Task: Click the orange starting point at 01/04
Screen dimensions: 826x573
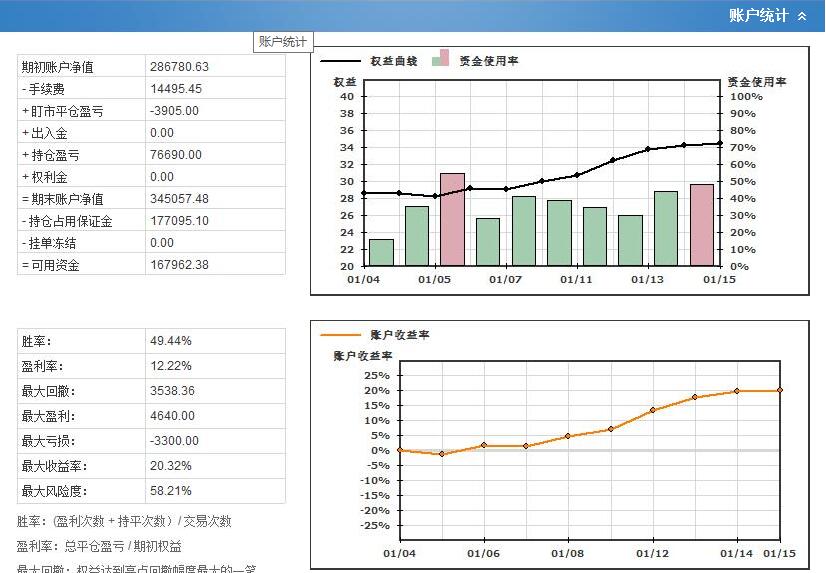Action: pyautogui.click(x=399, y=450)
